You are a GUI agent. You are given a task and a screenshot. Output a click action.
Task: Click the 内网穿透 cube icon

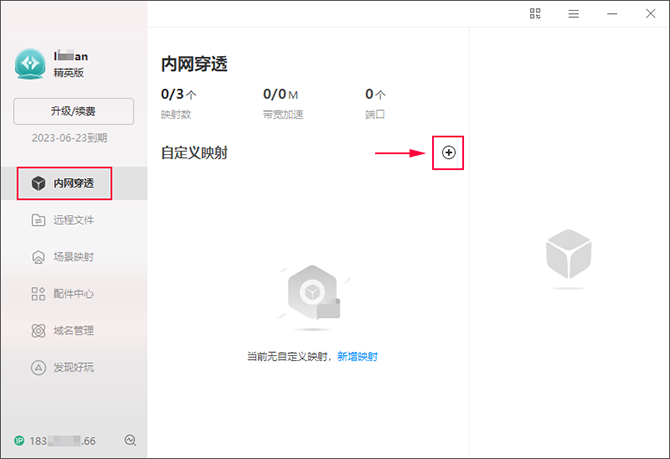(x=38, y=183)
